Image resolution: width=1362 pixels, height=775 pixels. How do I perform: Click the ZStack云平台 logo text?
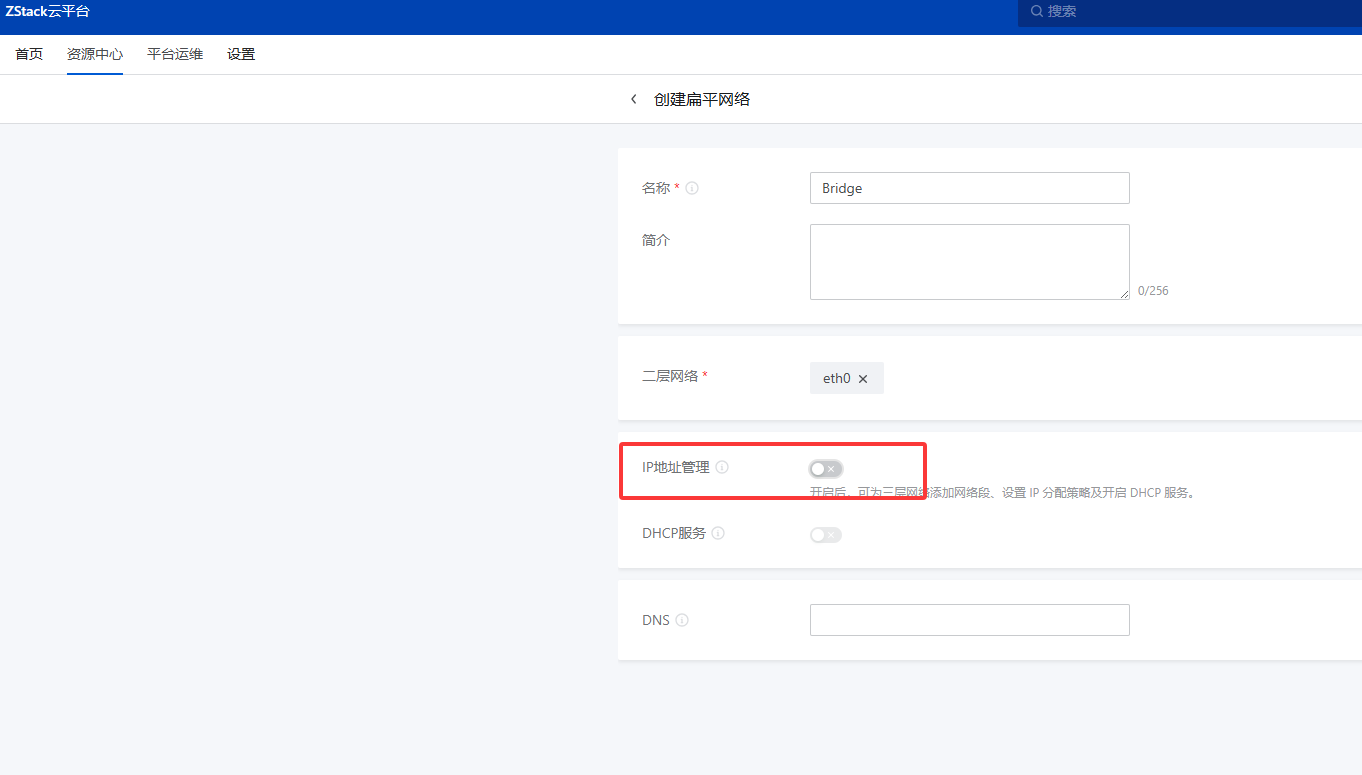point(47,11)
